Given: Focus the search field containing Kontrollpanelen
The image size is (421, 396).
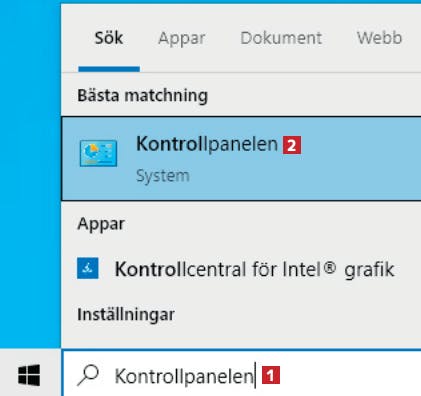Looking at the screenshot, I should coord(242,373).
